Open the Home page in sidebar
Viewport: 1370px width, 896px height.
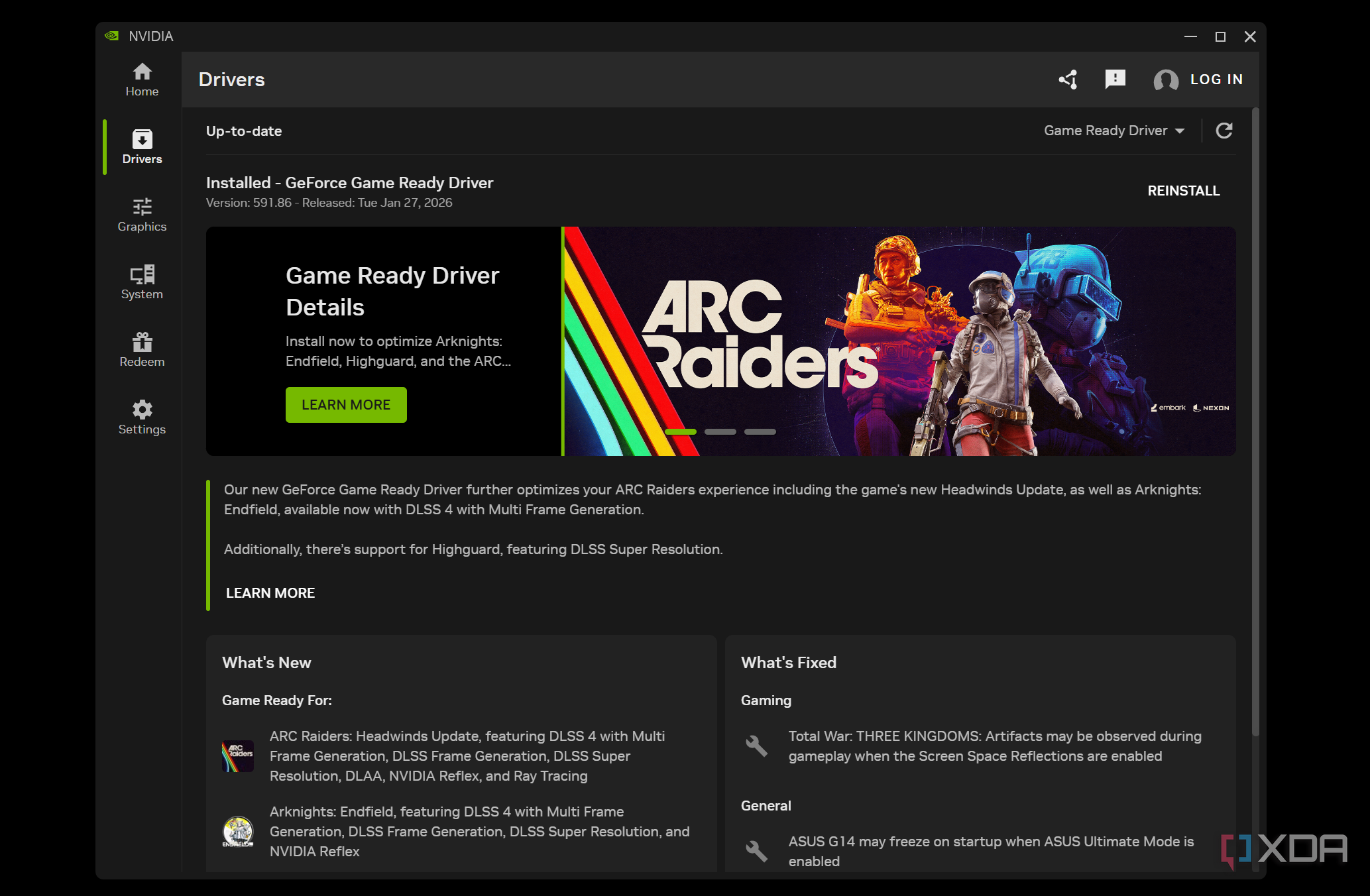click(x=142, y=80)
